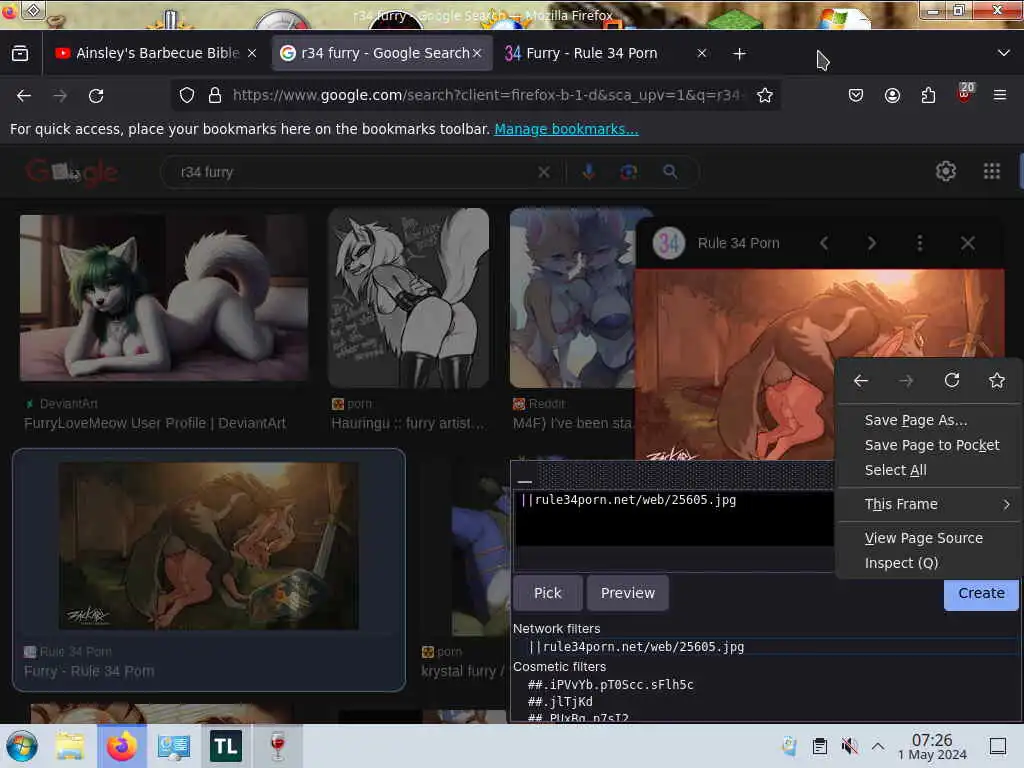Open the clock showing 07:26
Image resolution: width=1024 pixels, height=768 pixels.
(x=932, y=746)
